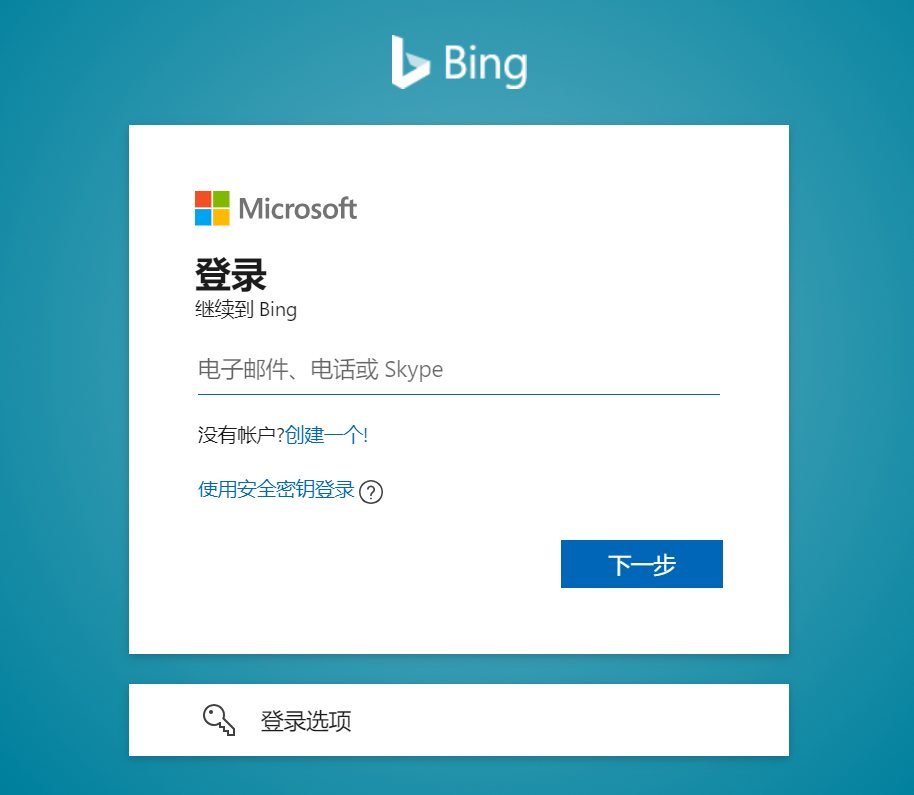
Task: Click the 继续到 Bing subtitle
Action: pos(246,309)
